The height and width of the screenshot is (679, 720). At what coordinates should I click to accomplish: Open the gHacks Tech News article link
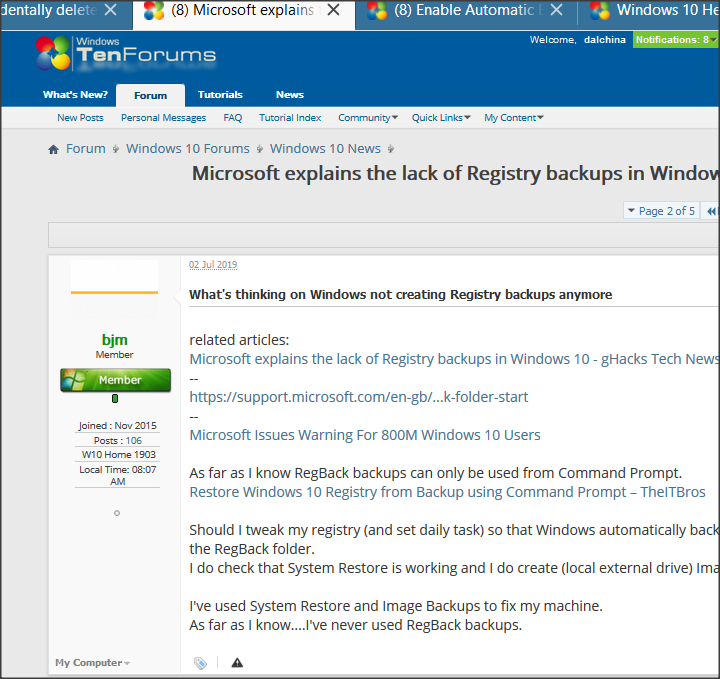coord(454,359)
